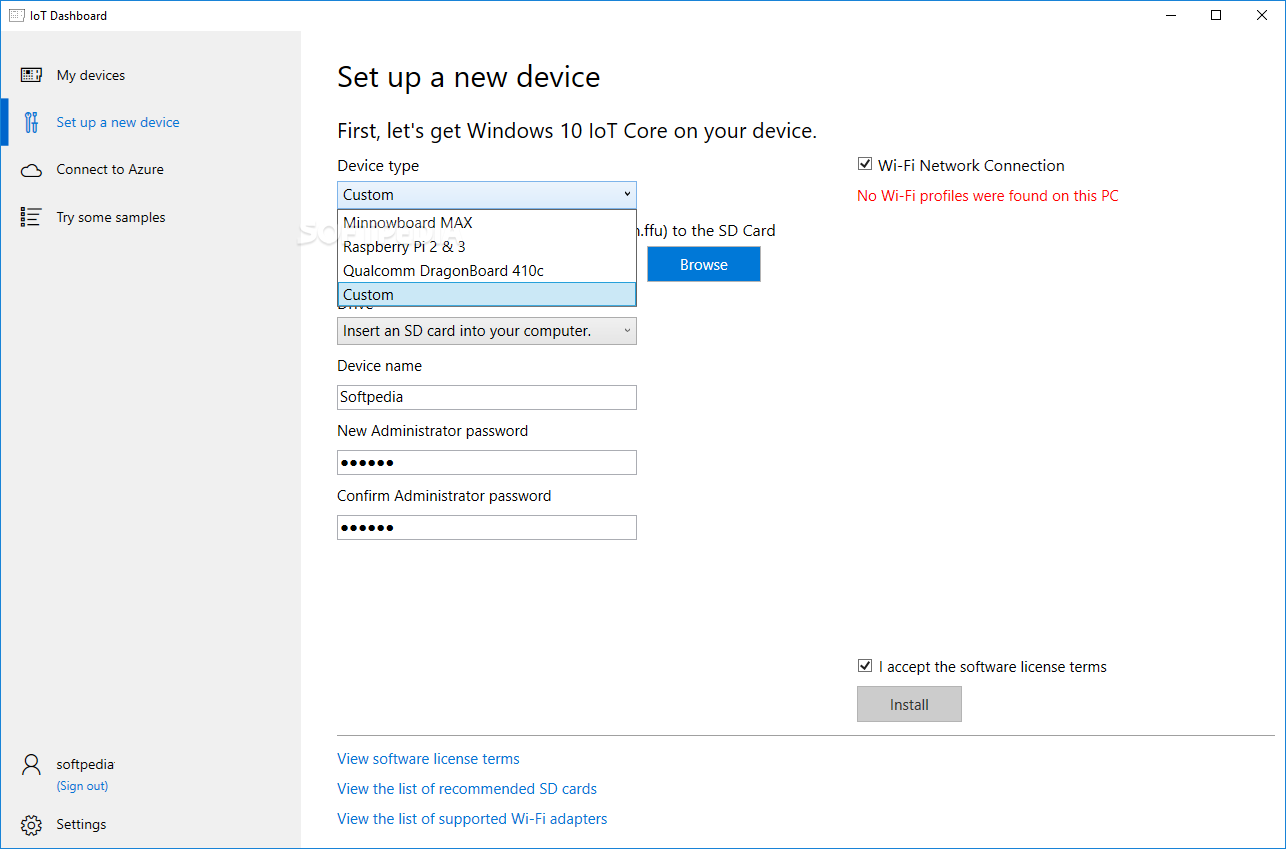Click the Connect to Azure cloud icon

(31, 170)
